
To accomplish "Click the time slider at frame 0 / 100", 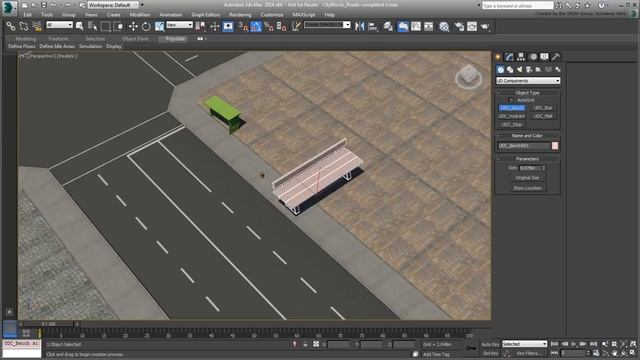I will click(x=49, y=324).
